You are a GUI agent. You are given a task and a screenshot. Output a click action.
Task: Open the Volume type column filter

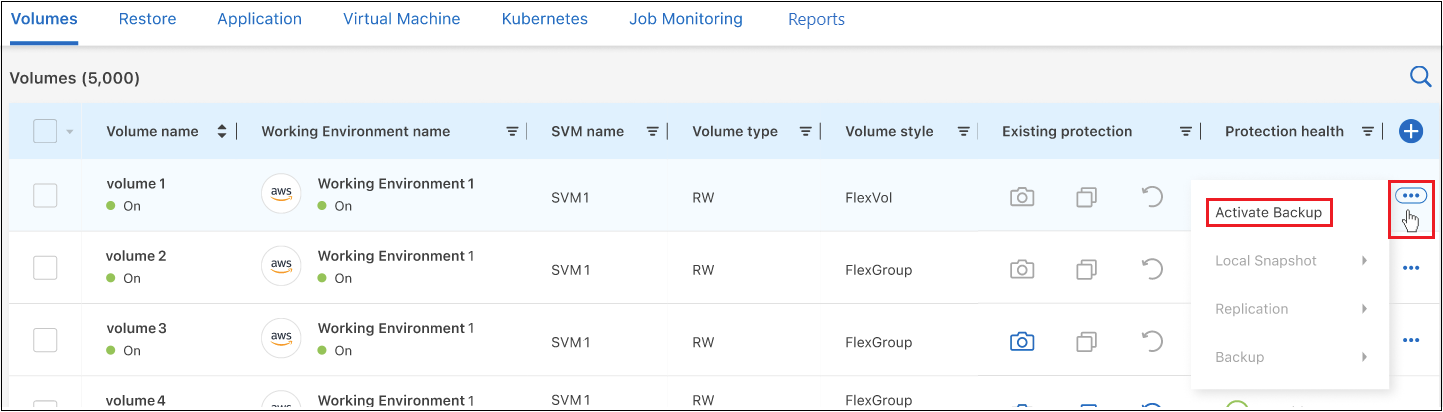pyautogui.click(x=805, y=131)
